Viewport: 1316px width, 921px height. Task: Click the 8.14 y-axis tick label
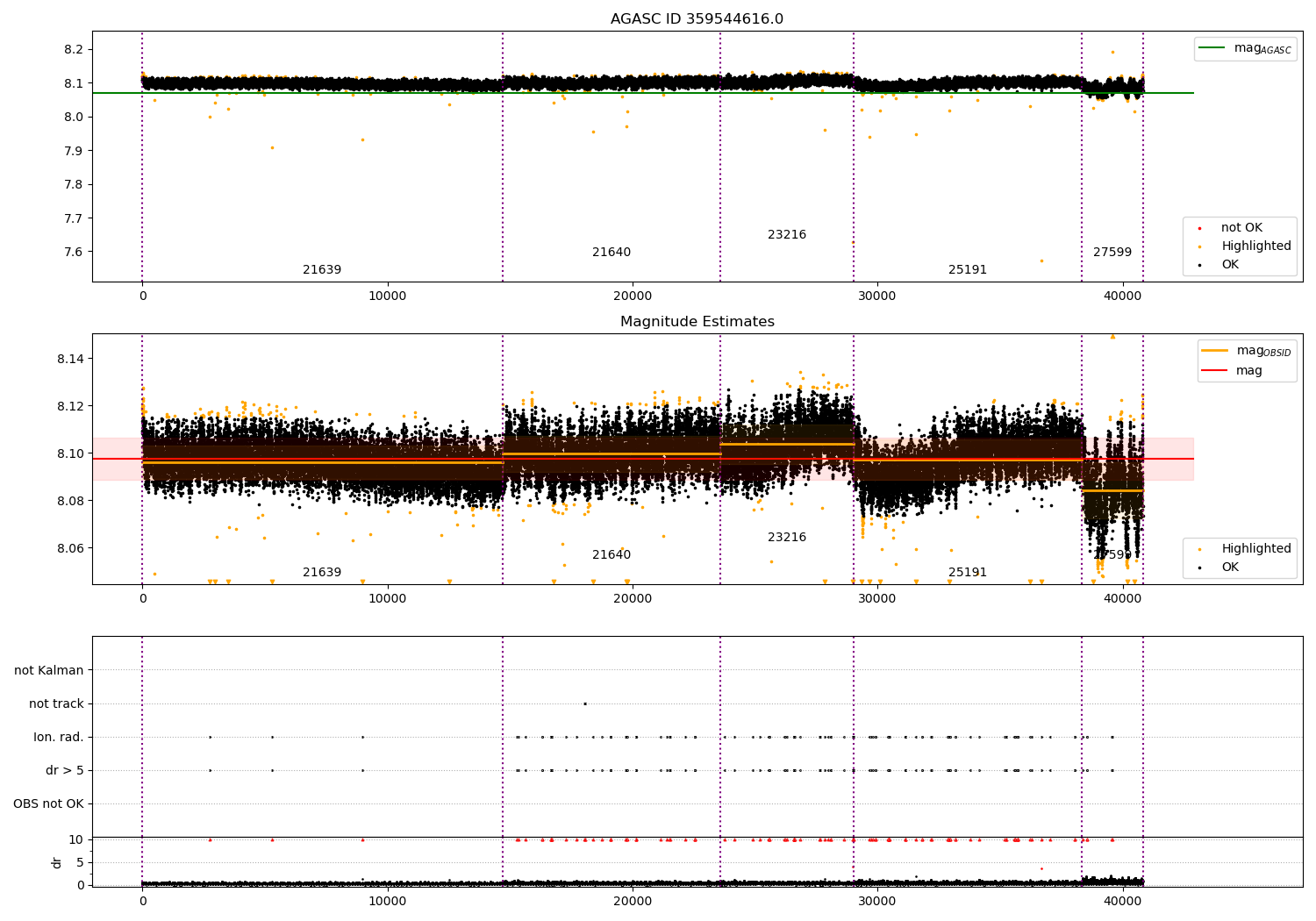point(70,360)
